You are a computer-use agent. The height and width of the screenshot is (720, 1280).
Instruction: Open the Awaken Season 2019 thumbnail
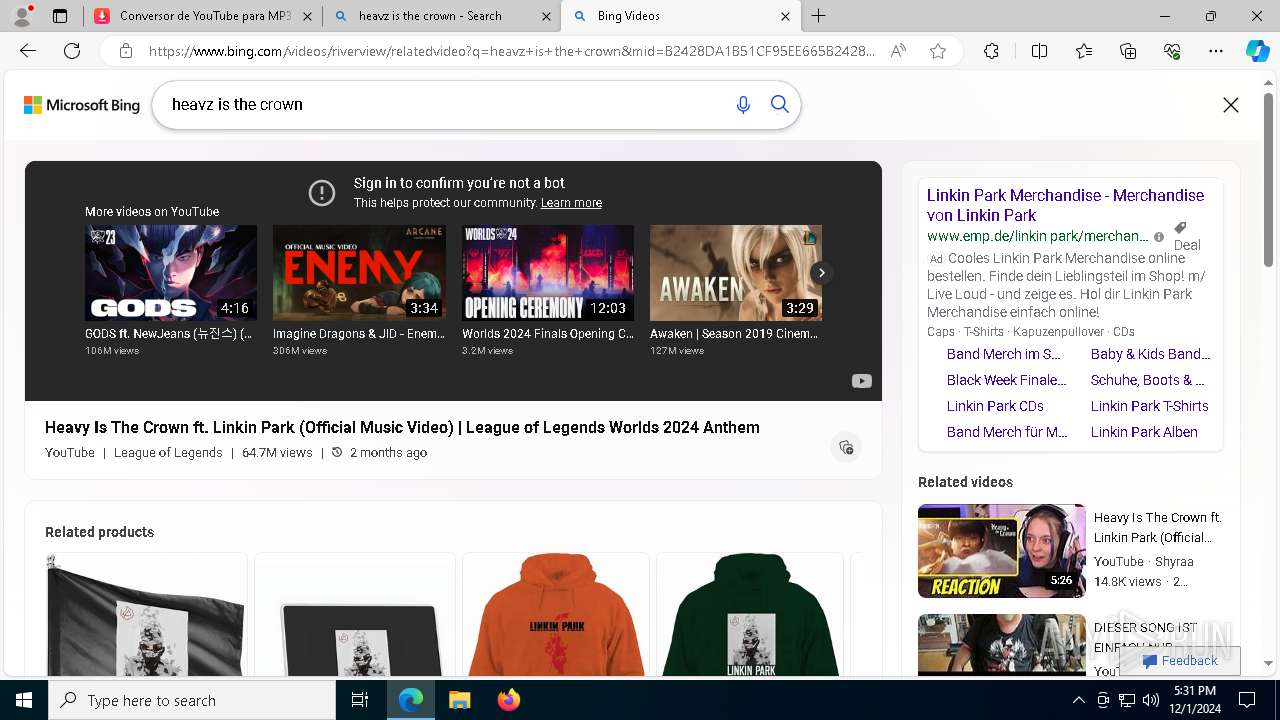click(x=736, y=273)
